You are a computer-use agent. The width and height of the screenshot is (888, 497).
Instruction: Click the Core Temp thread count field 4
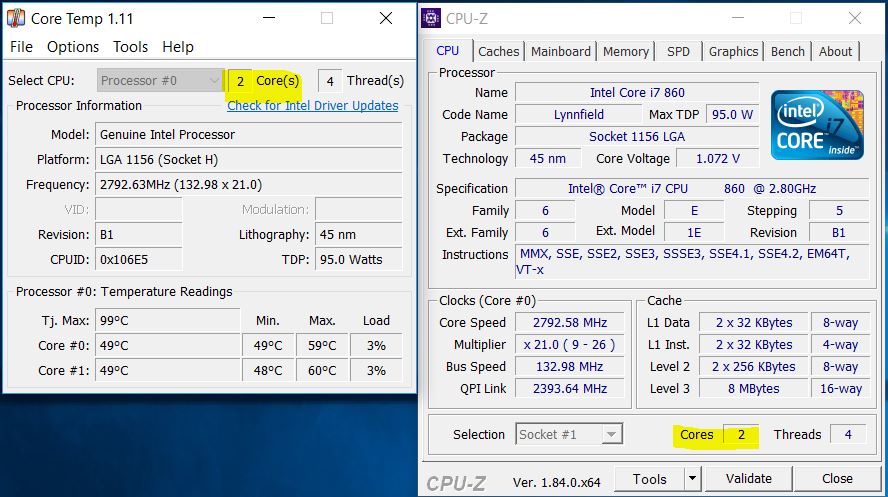coord(330,81)
